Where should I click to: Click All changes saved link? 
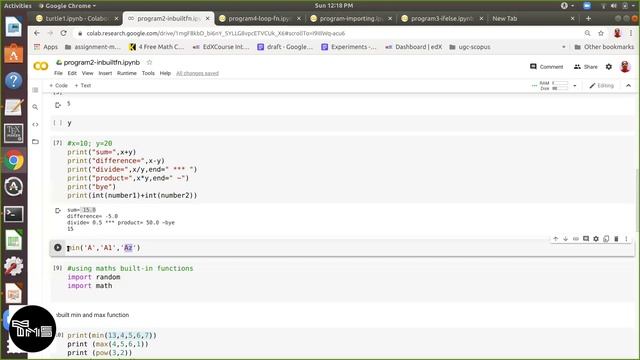(x=197, y=73)
